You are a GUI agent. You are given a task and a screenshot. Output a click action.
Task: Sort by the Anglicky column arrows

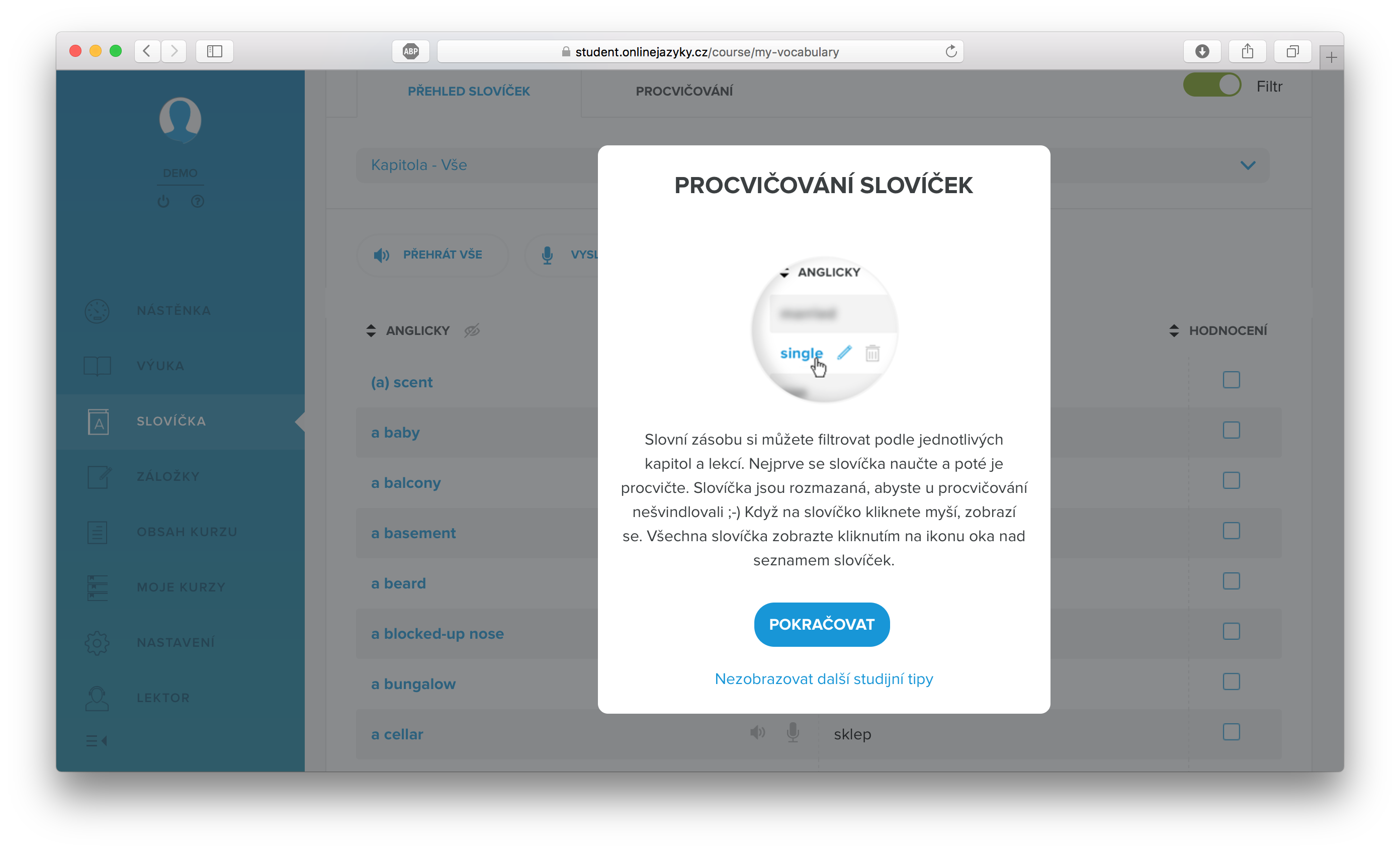[x=371, y=331]
